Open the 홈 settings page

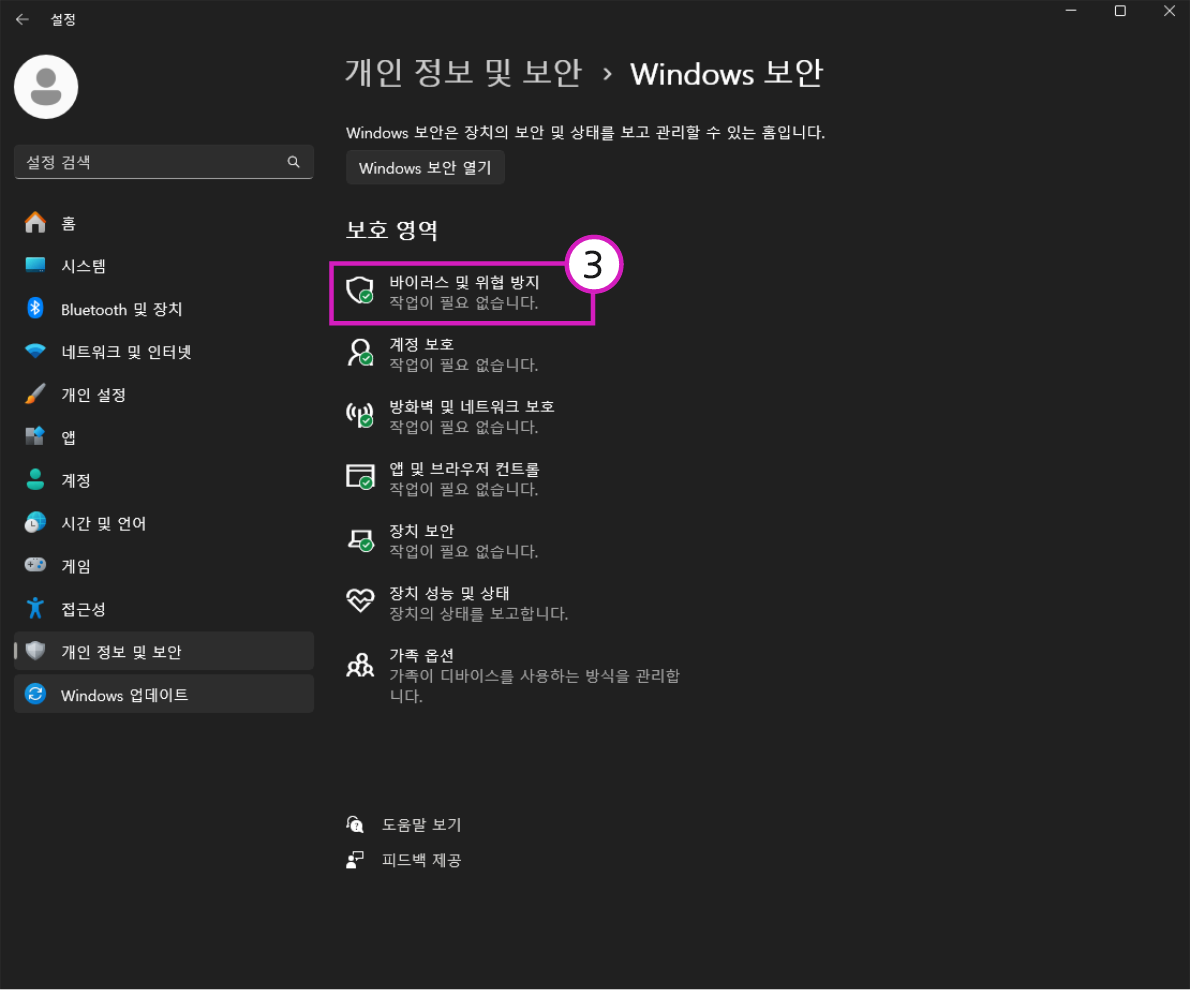tap(164, 222)
